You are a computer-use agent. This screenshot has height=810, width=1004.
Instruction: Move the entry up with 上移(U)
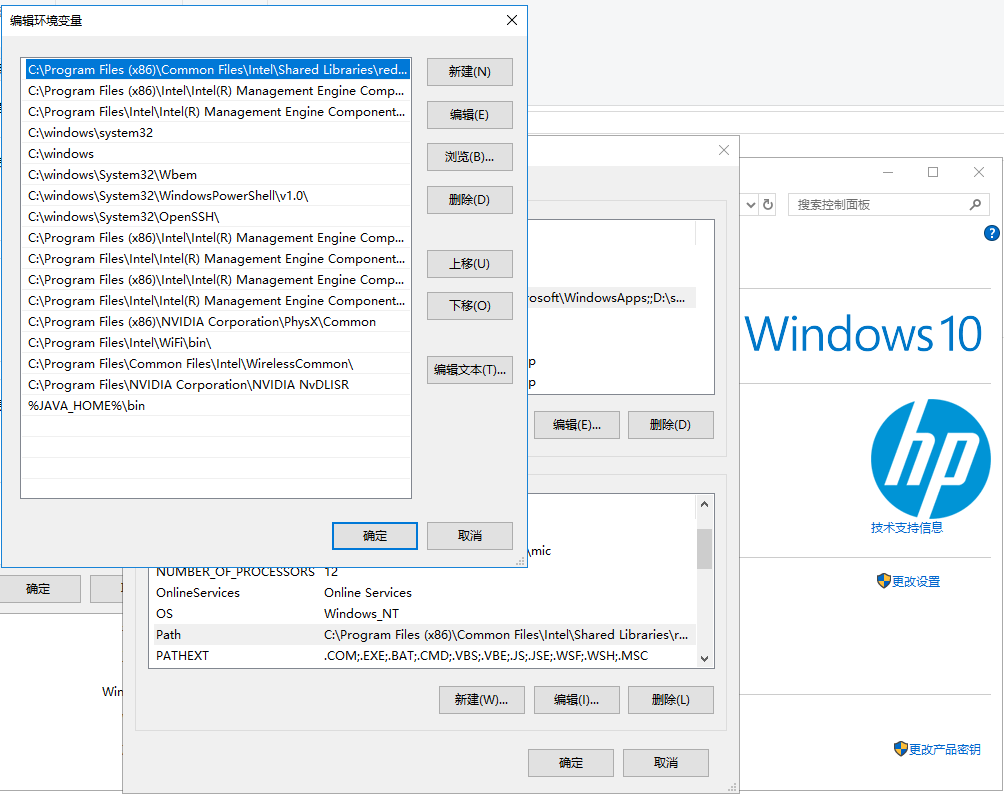click(469, 264)
